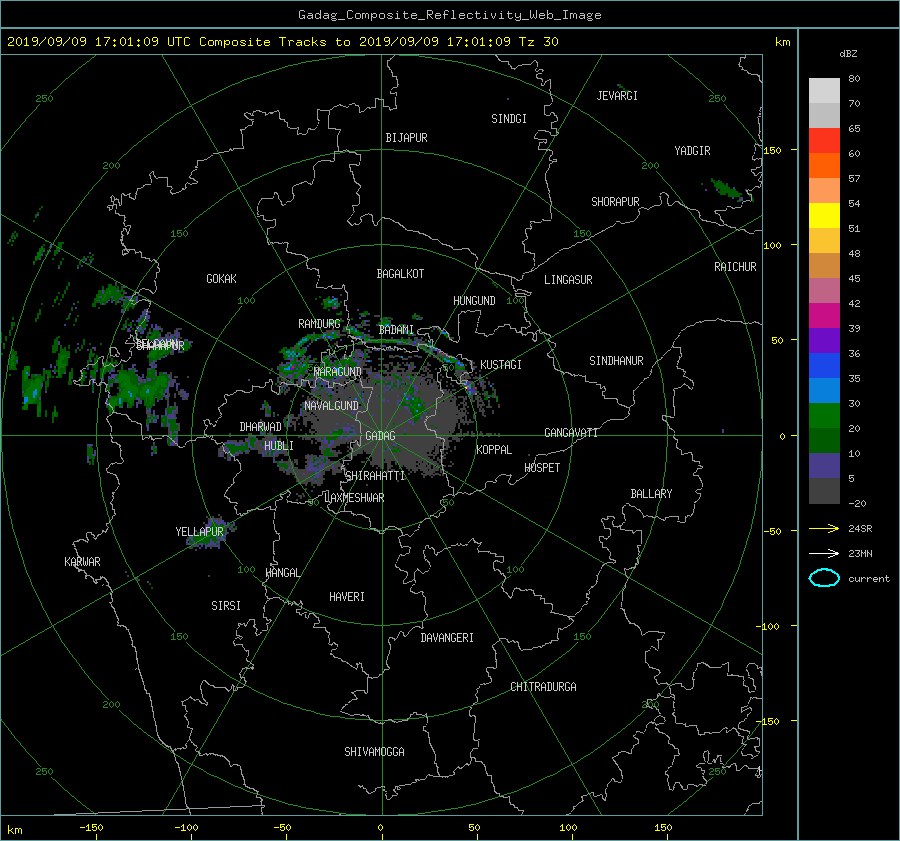Click the BADAMI place label

pos(396,330)
